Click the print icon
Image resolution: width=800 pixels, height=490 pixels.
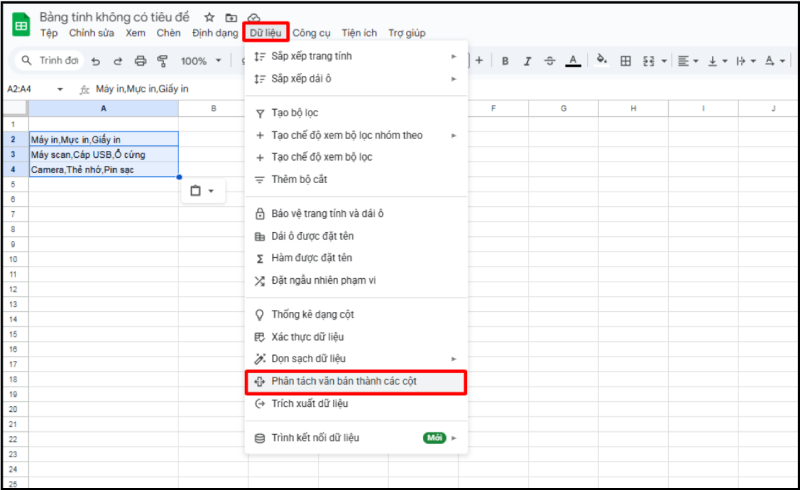point(140,61)
